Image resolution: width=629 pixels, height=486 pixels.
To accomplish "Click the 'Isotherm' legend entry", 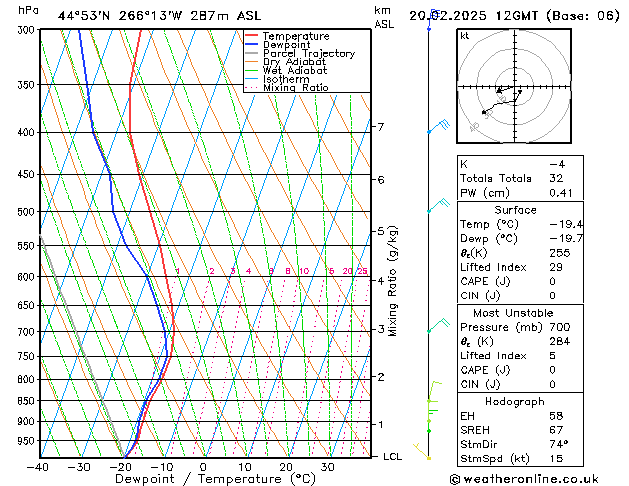I will coord(286,79).
